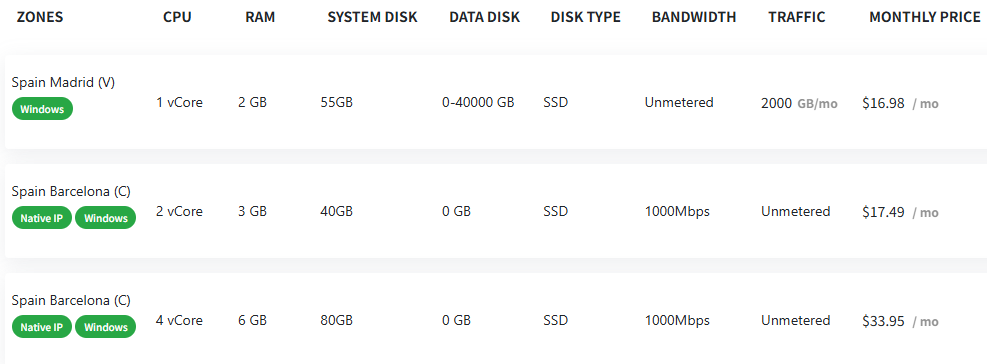Open the Spain Madrid (V) plan

pos(63,82)
